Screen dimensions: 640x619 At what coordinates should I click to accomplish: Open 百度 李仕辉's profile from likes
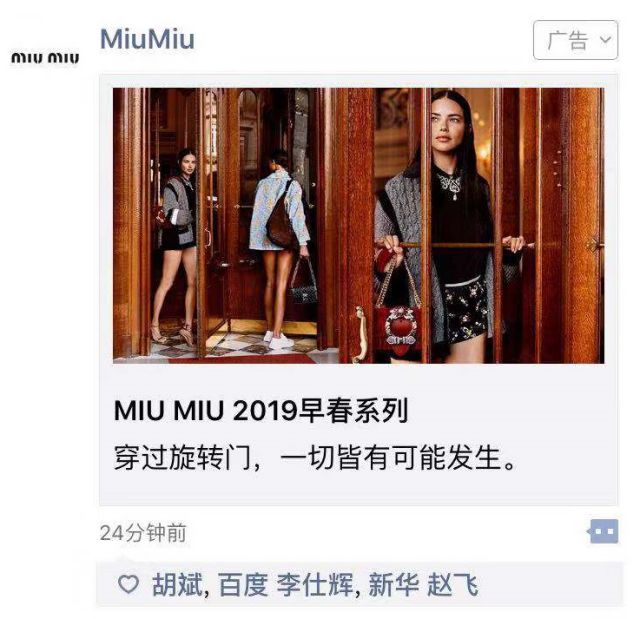click(286, 584)
